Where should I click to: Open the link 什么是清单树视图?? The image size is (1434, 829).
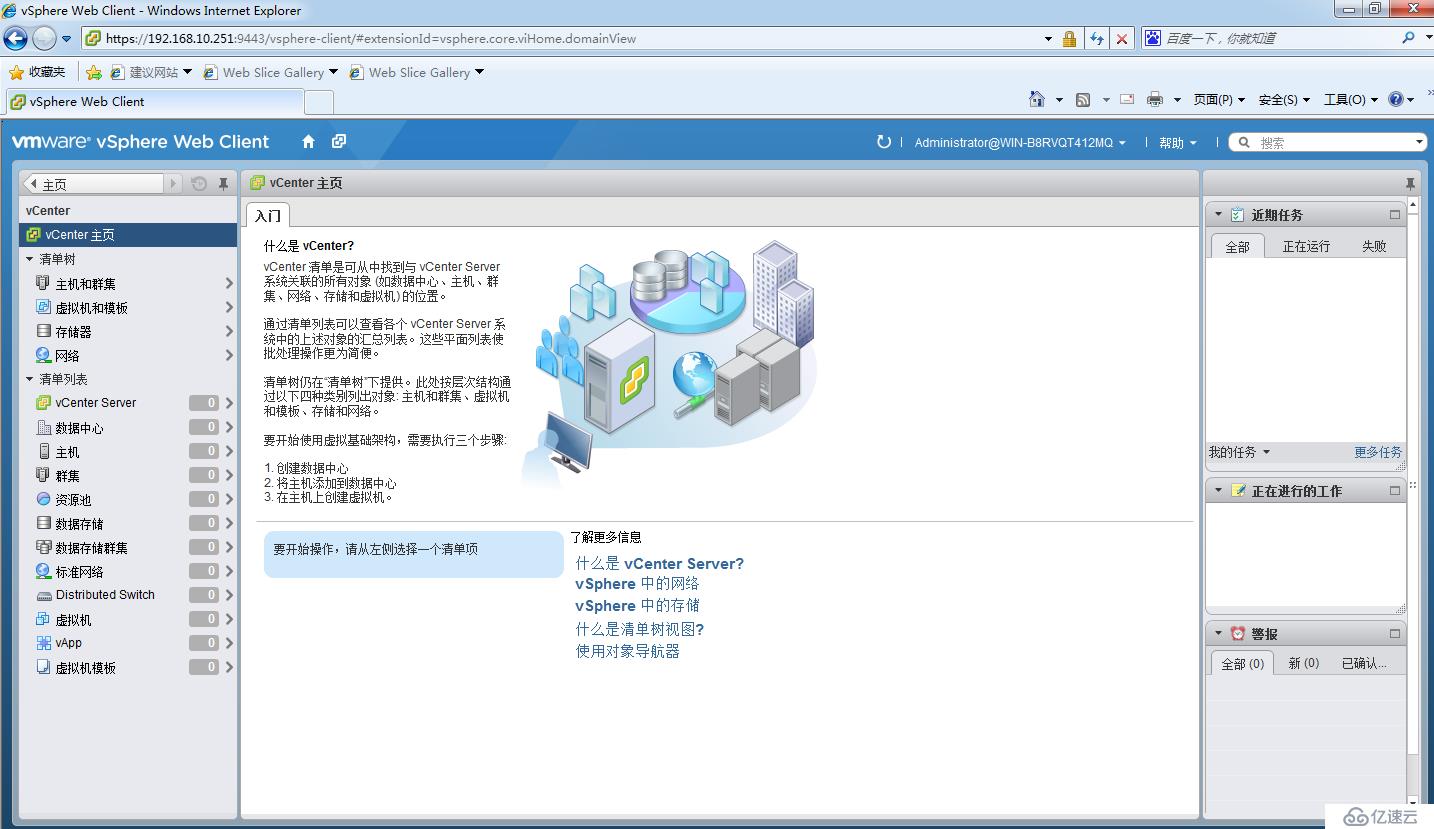(x=640, y=629)
